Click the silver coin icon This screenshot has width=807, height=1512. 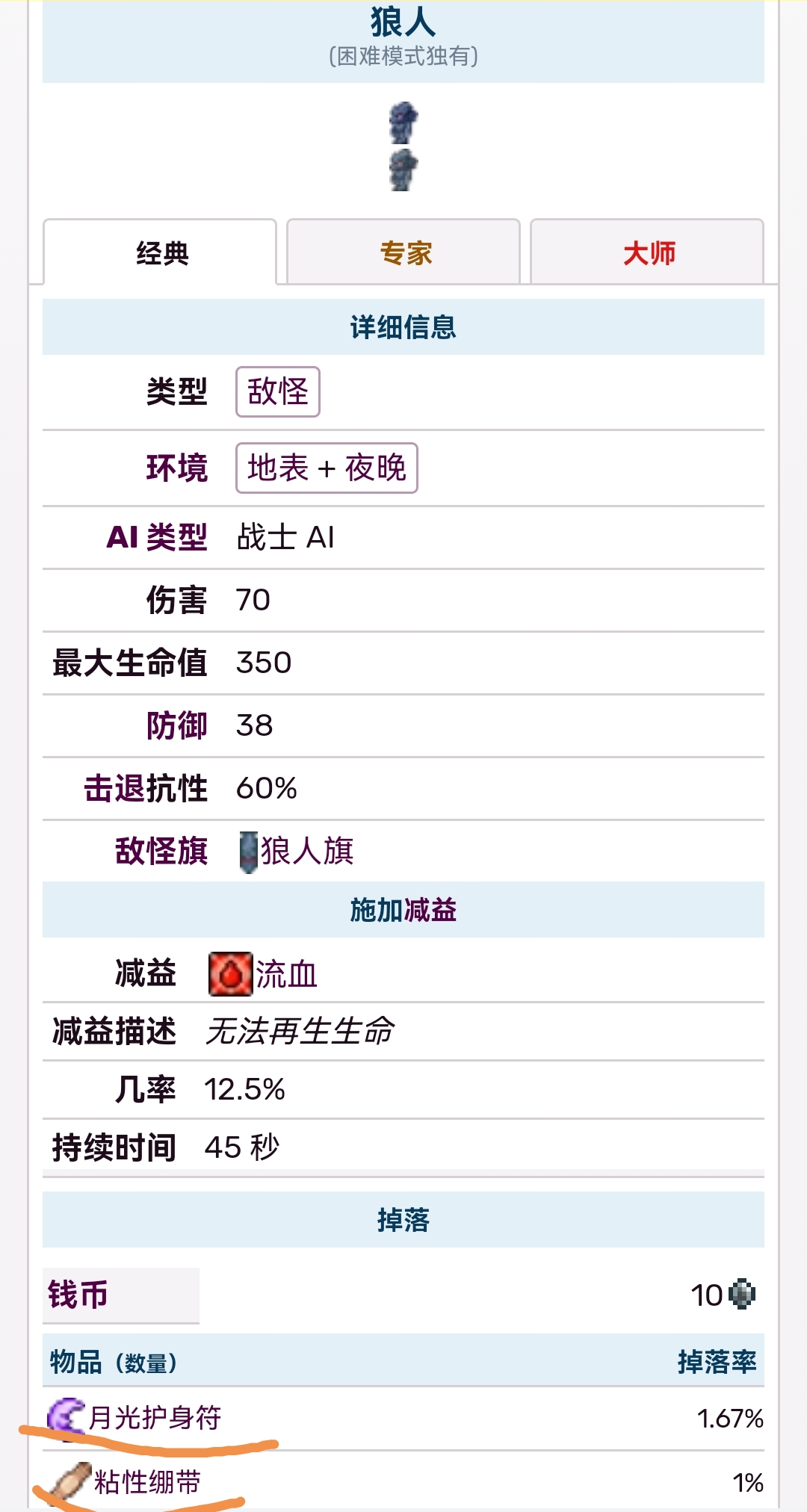[742, 1295]
